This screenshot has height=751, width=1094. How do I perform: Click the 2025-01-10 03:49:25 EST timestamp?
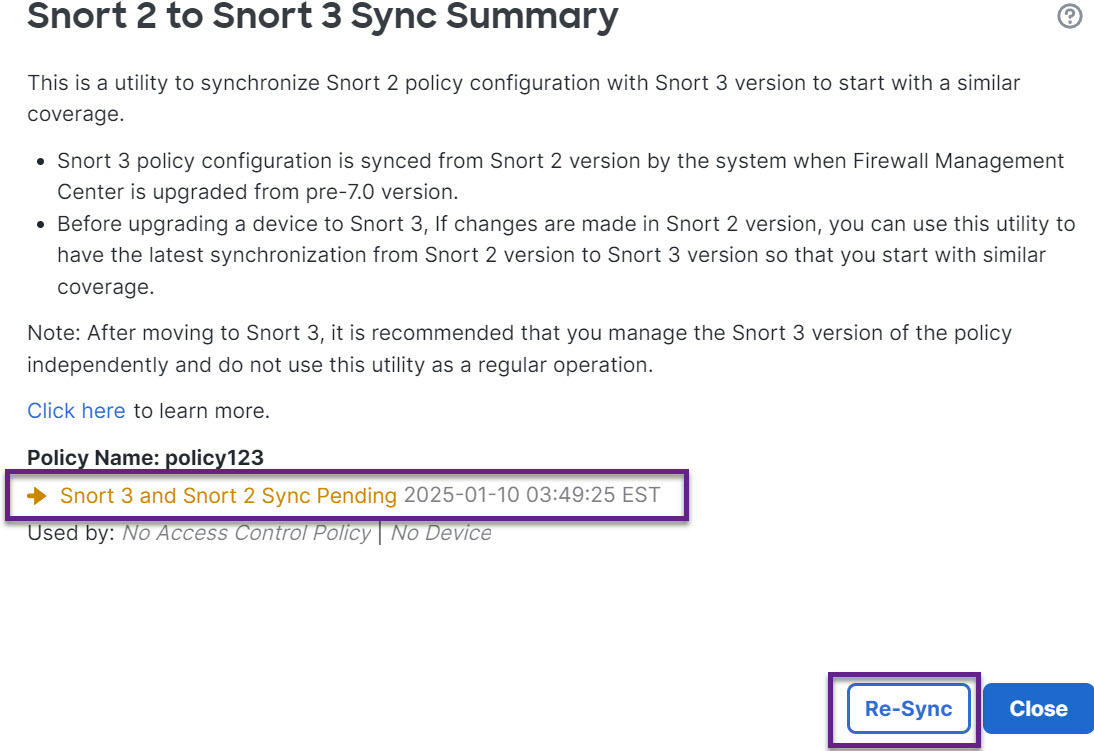531,495
